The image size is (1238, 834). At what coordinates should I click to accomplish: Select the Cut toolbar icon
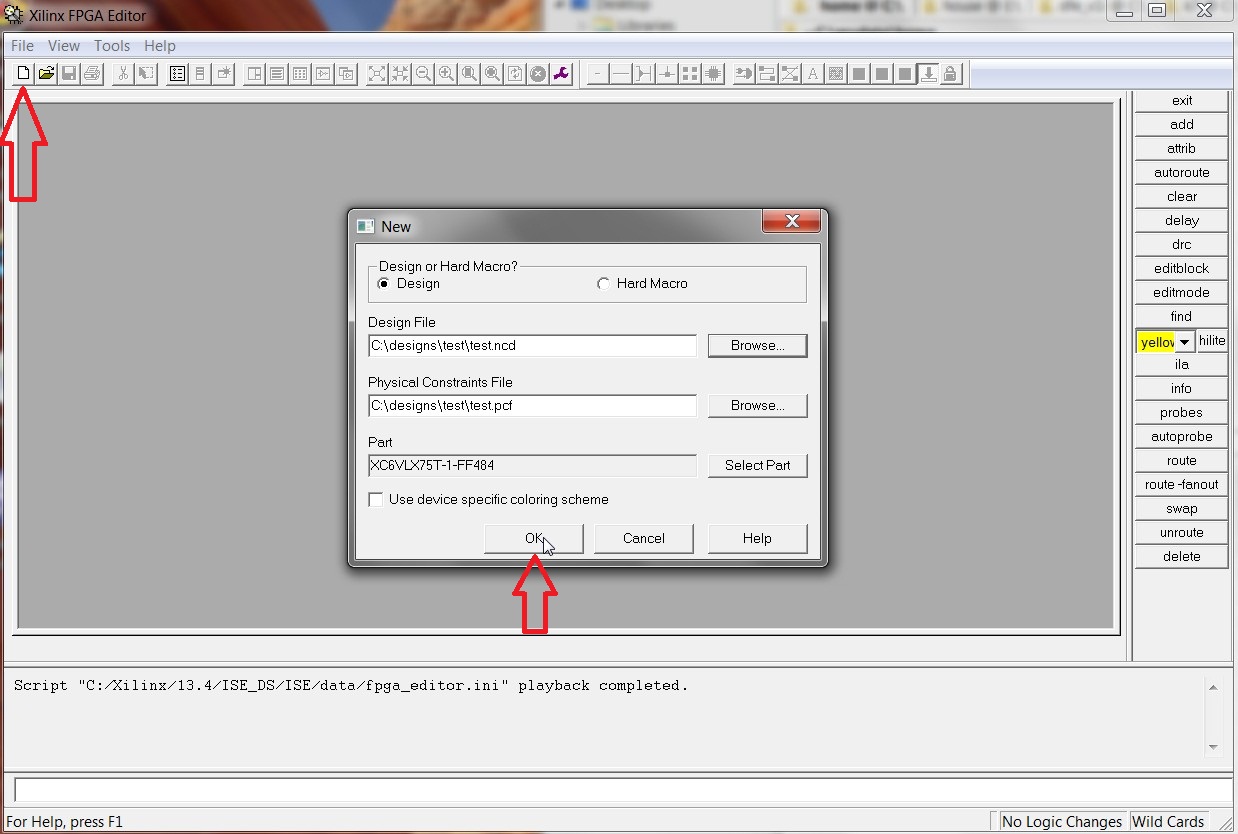pos(123,72)
